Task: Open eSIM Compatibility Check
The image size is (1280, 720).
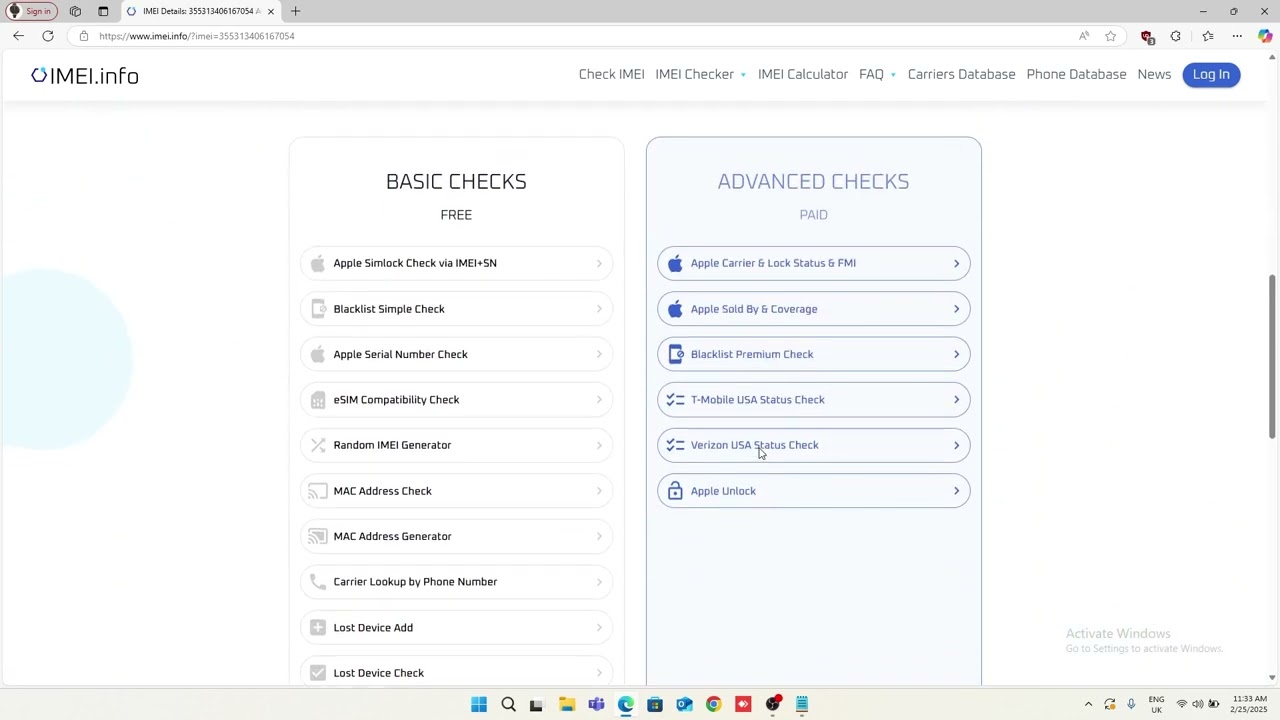Action: click(x=456, y=400)
